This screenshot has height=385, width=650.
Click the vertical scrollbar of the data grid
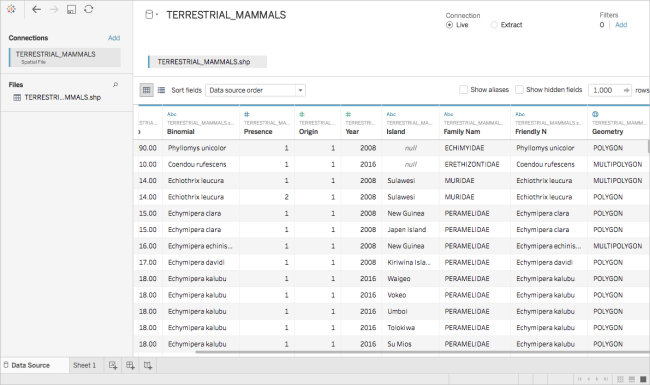[x=648, y=146]
